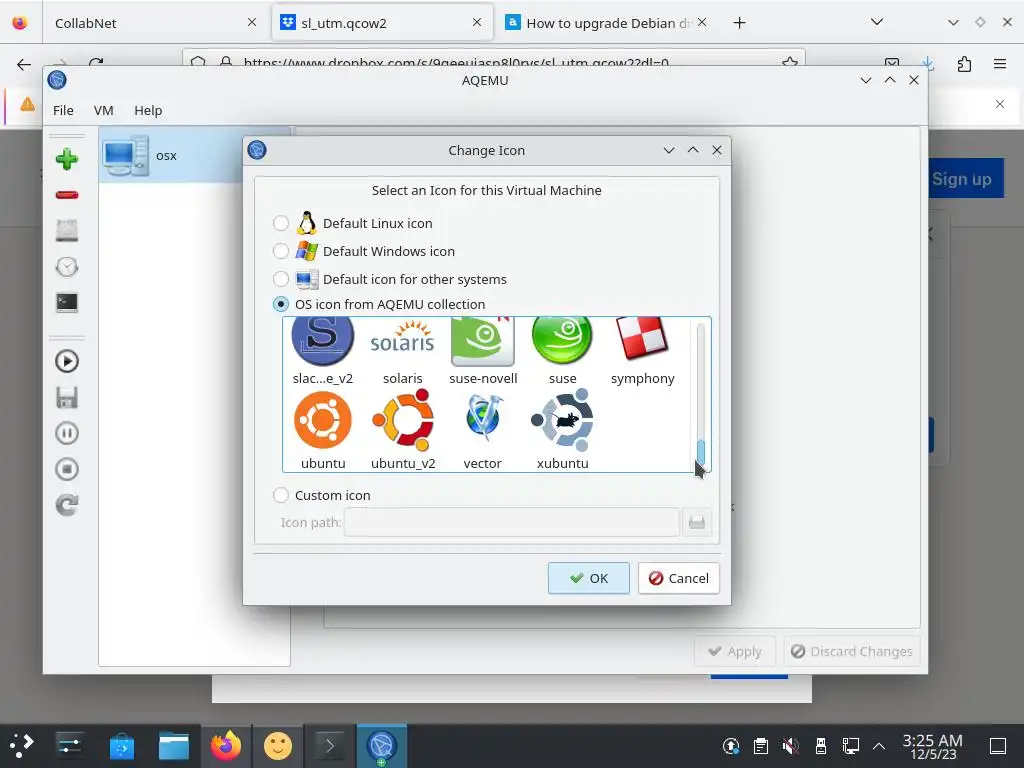Switch to the CollabNet browser tab
This screenshot has height=768, width=1024.
coord(155,23)
